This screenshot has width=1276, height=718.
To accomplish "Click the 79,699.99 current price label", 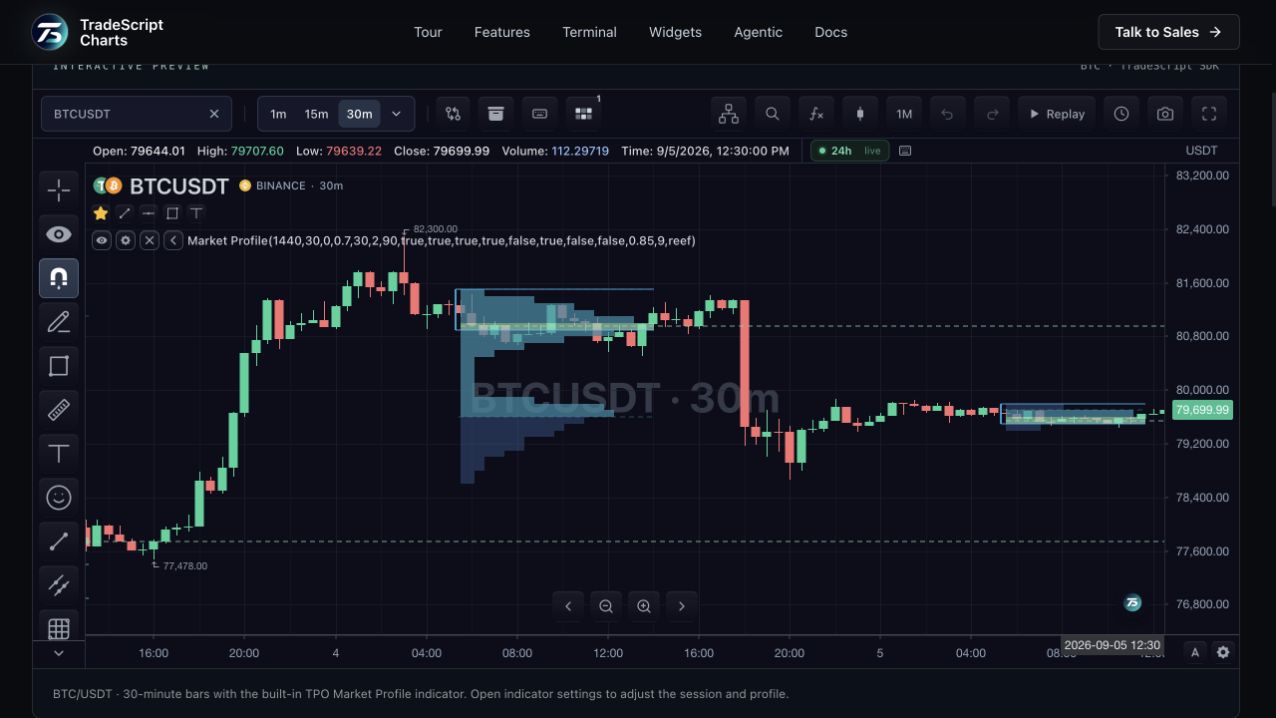I will [x=1203, y=410].
